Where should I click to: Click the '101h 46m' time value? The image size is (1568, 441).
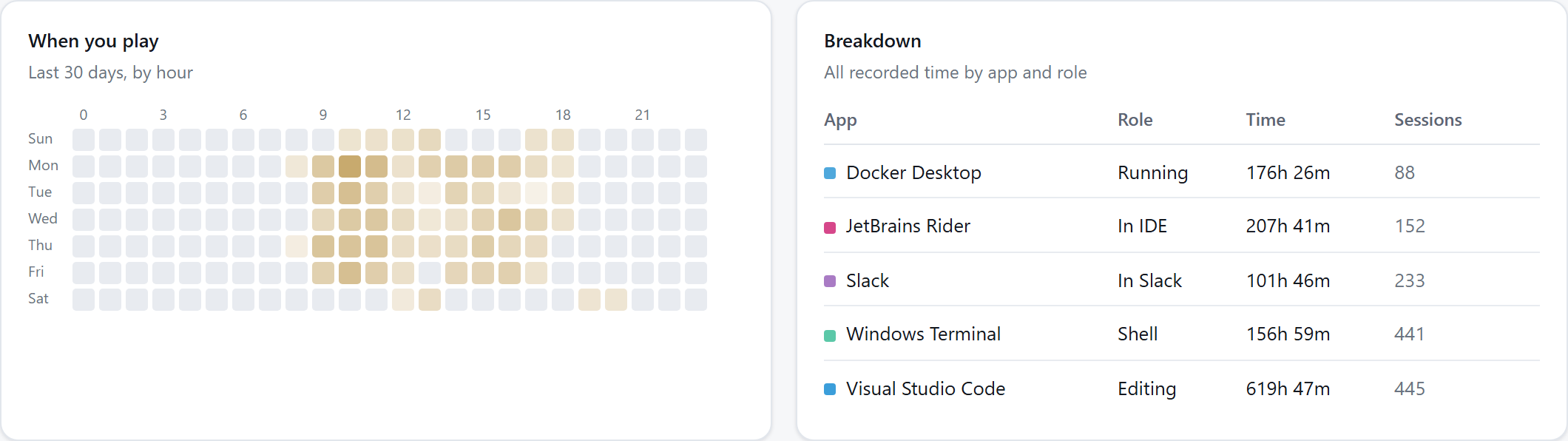point(1288,280)
